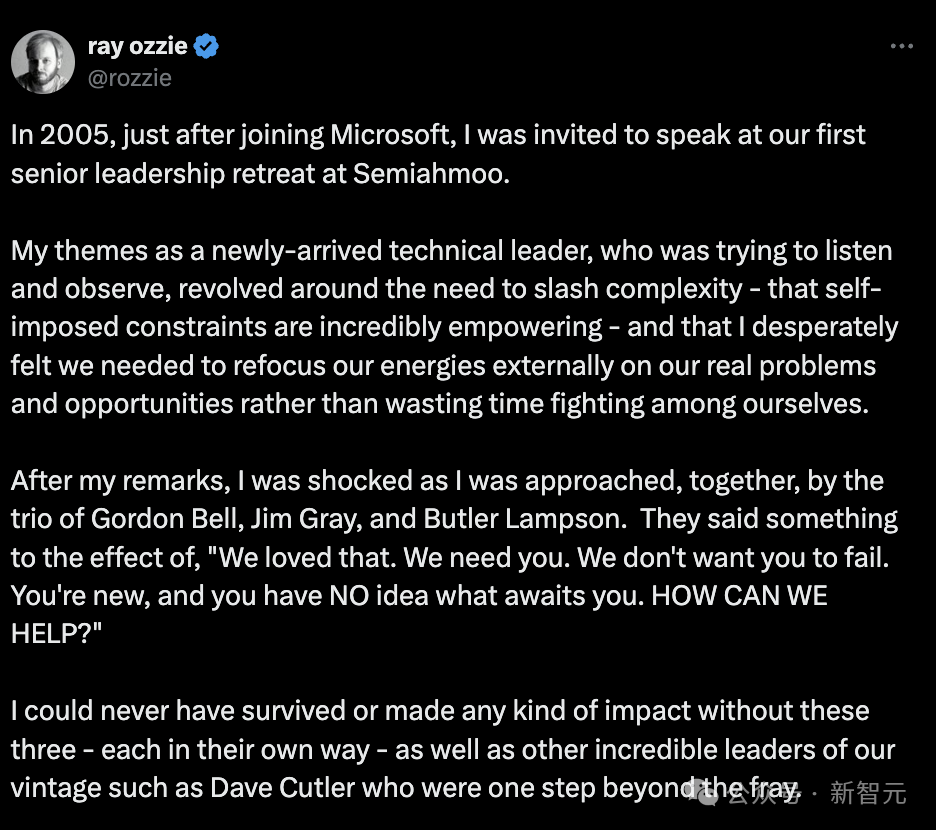Click the word "Microsoft" in the first line
Viewport: 936px width, 830px height.
459,135
